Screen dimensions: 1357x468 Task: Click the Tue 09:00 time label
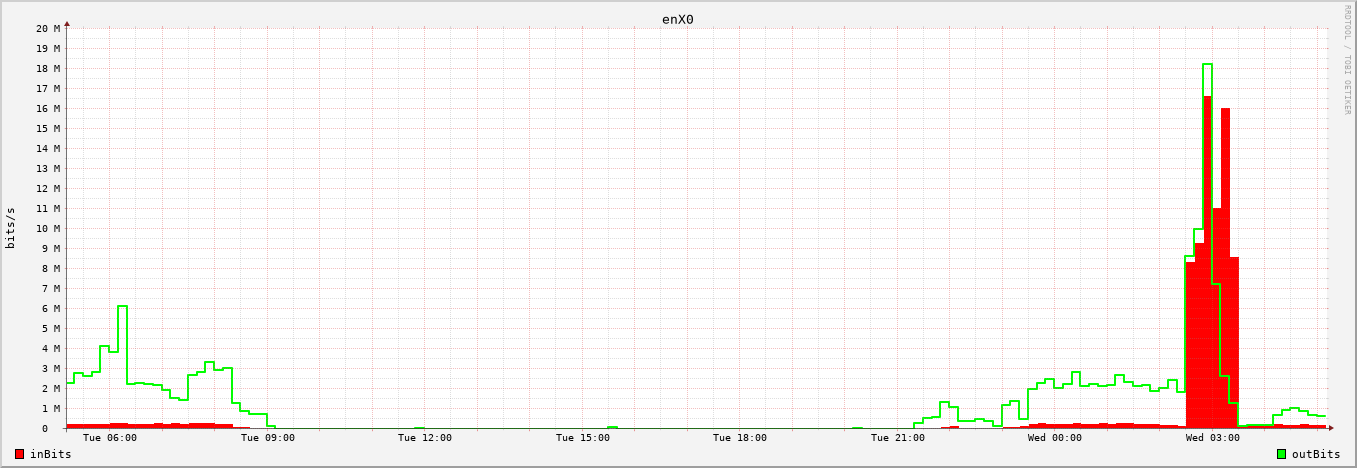tap(267, 437)
